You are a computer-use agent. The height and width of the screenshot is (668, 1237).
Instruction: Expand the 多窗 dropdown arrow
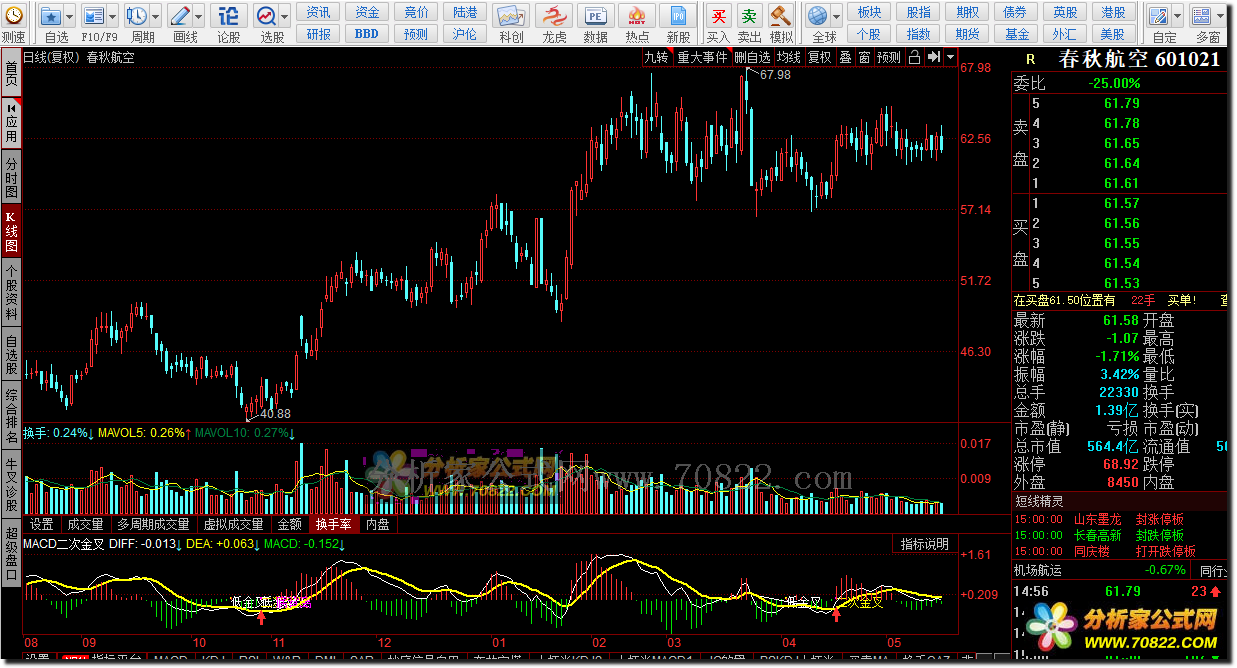click(1220, 16)
